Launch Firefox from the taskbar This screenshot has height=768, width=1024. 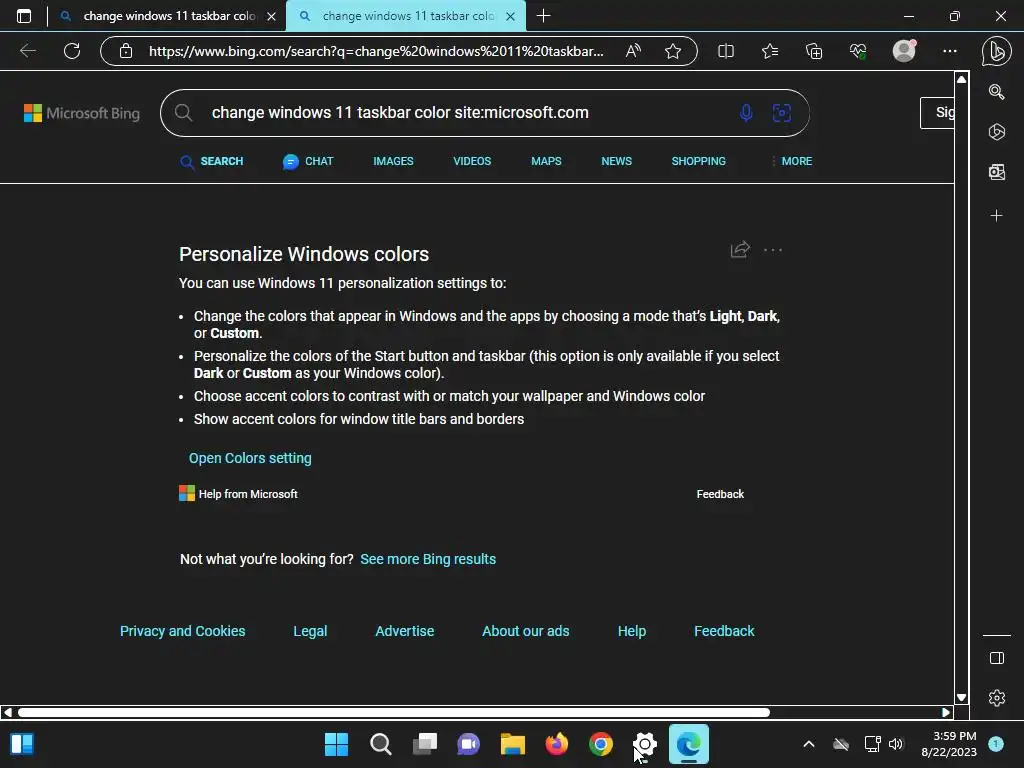556,744
